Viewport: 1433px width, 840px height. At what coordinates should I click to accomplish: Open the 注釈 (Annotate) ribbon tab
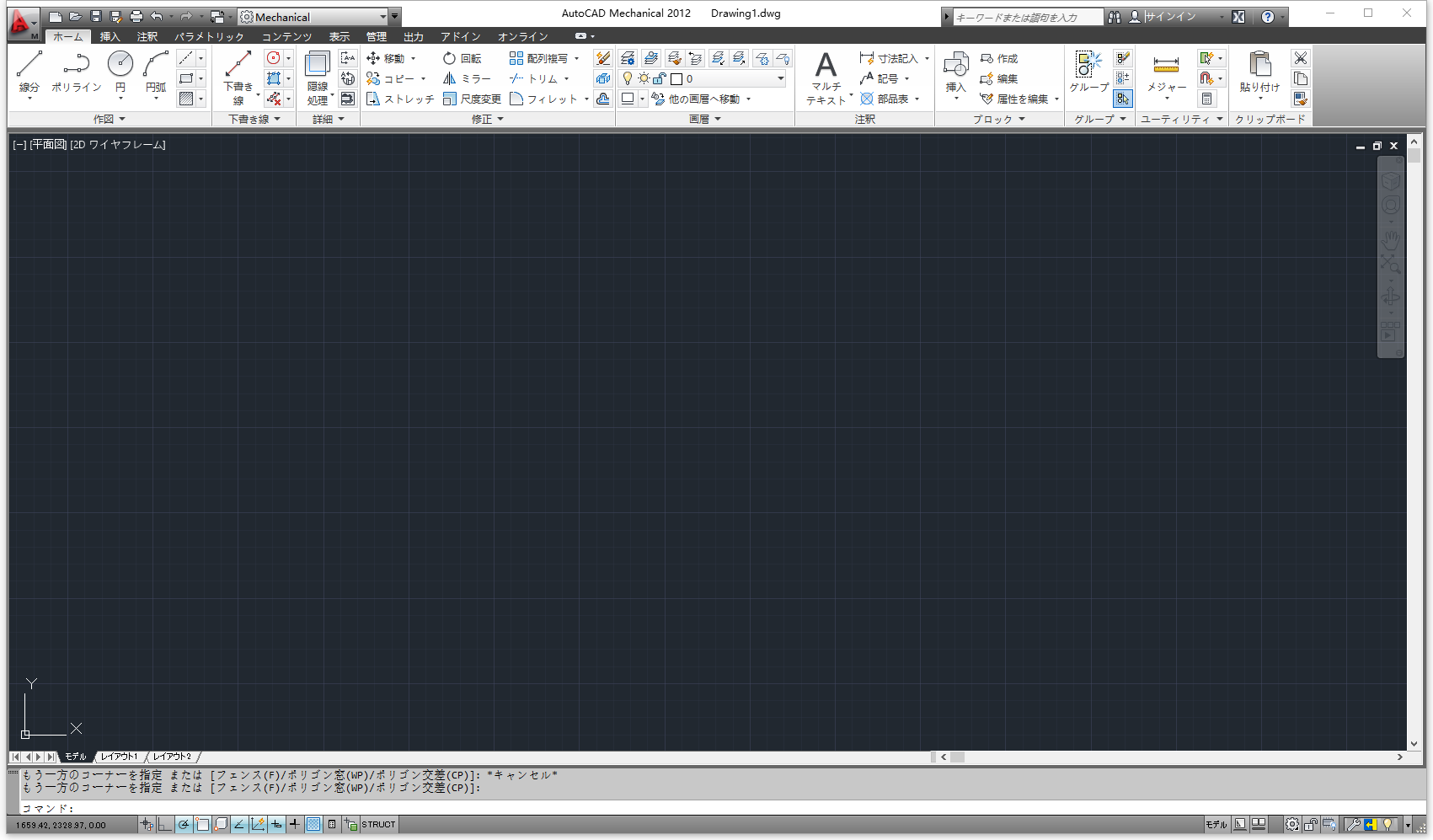147,36
